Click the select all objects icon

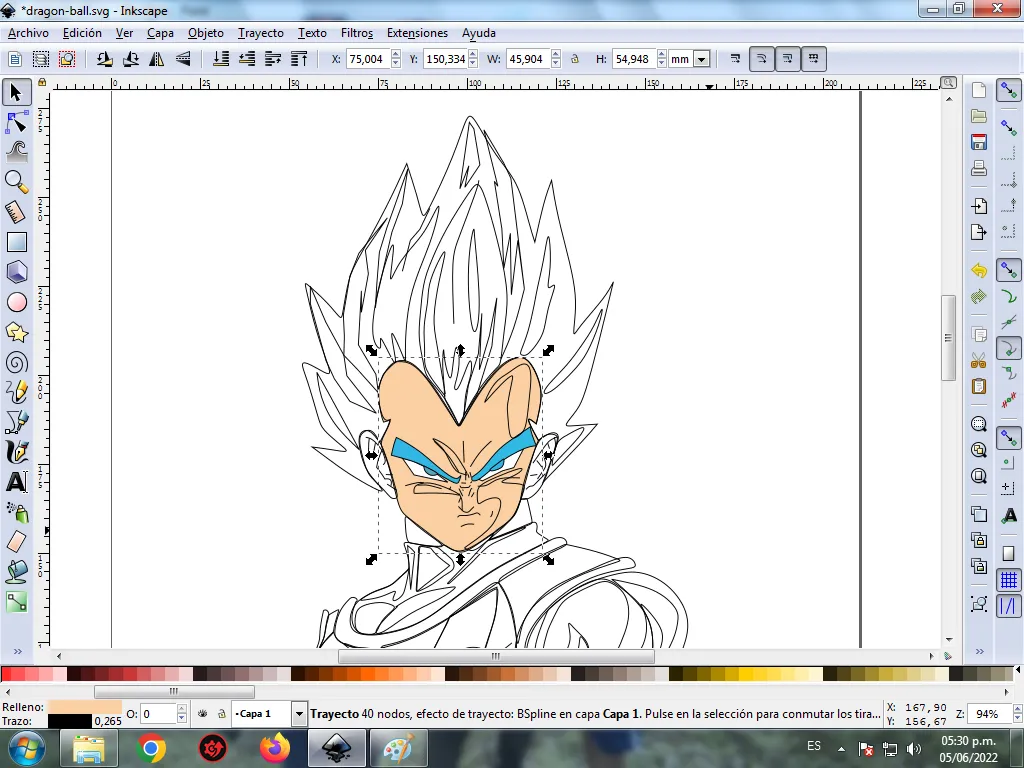coord(14,59)
